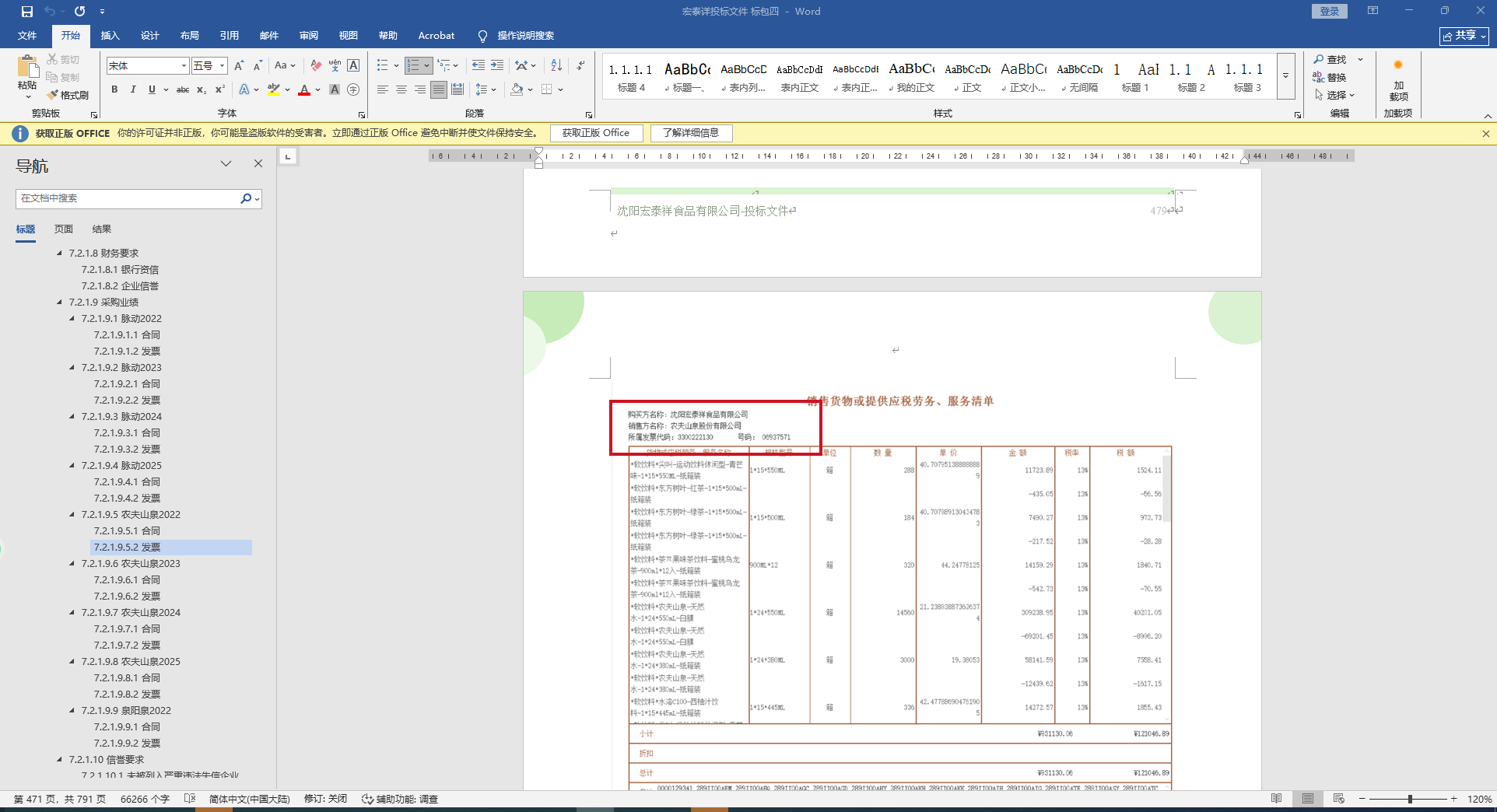
Task: Click the 获取正版 Office button
Action: 595,133
